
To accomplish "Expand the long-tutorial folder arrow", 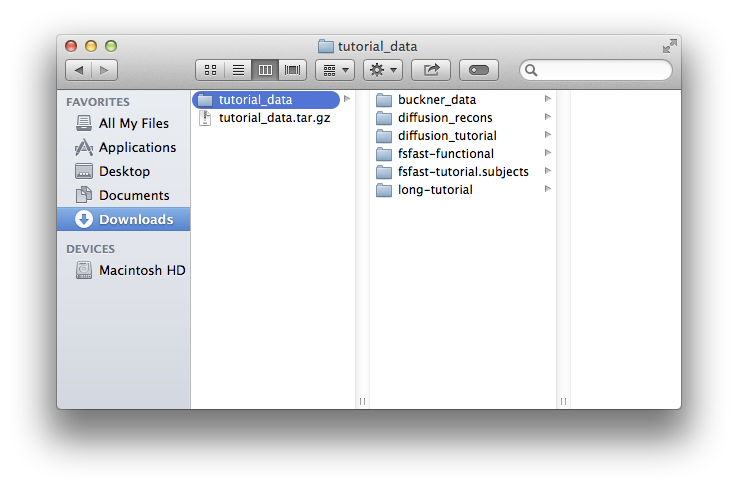I will point(548,189).
